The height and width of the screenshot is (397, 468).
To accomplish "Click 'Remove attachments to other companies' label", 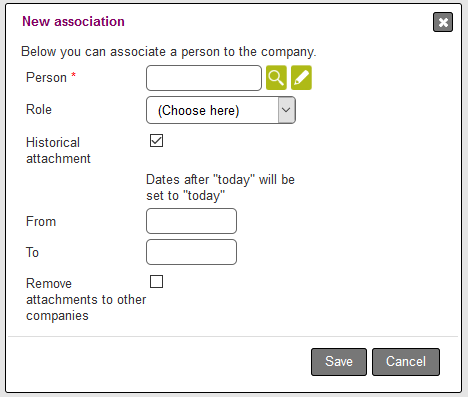I will 86,299.
